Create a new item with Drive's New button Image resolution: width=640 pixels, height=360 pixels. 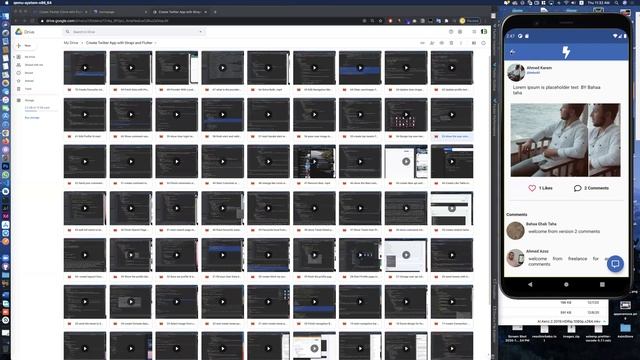[24, 46]
